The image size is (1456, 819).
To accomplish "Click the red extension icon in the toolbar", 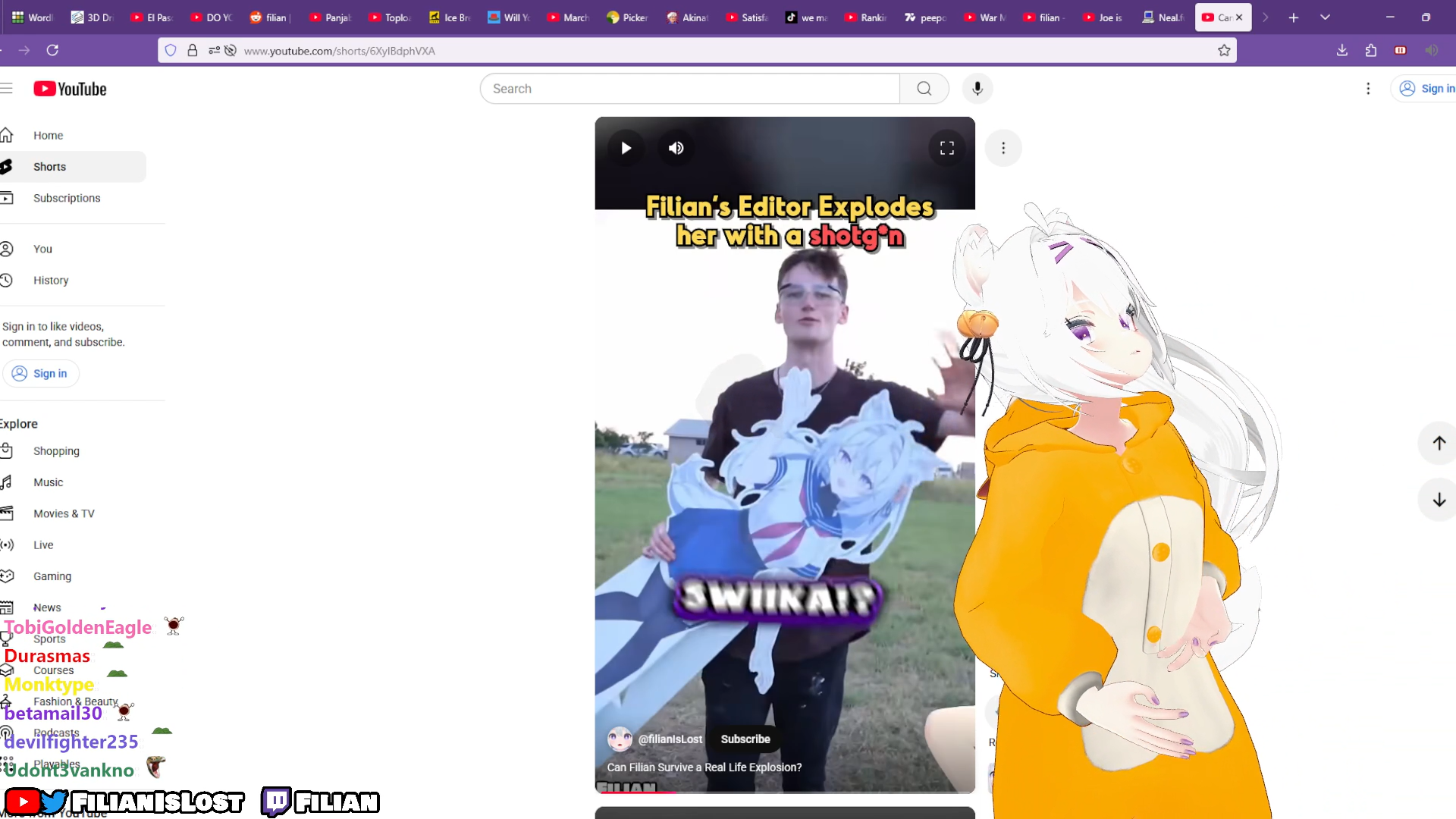I will 1401,50.
